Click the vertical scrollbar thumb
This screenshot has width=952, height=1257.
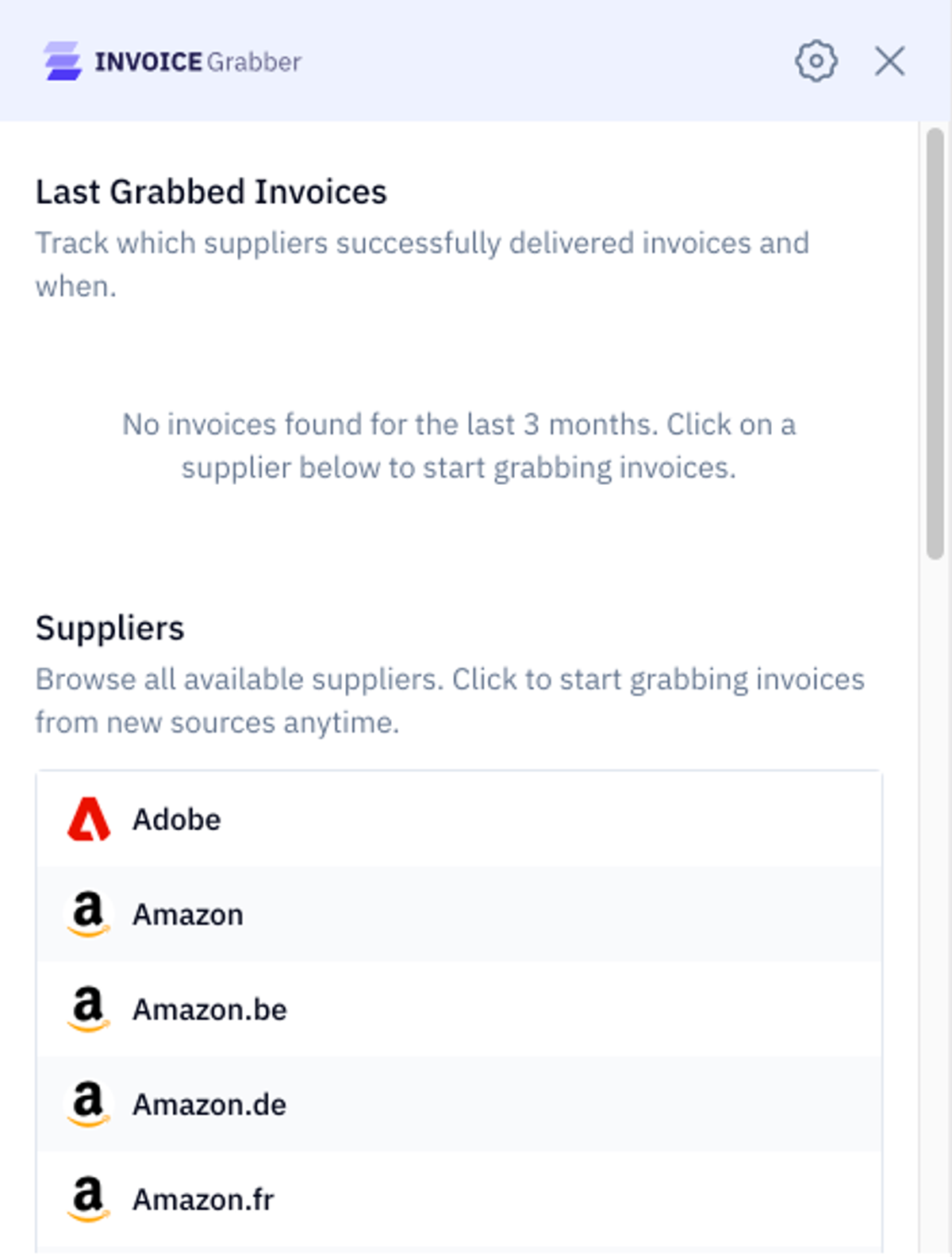(935, 344)
